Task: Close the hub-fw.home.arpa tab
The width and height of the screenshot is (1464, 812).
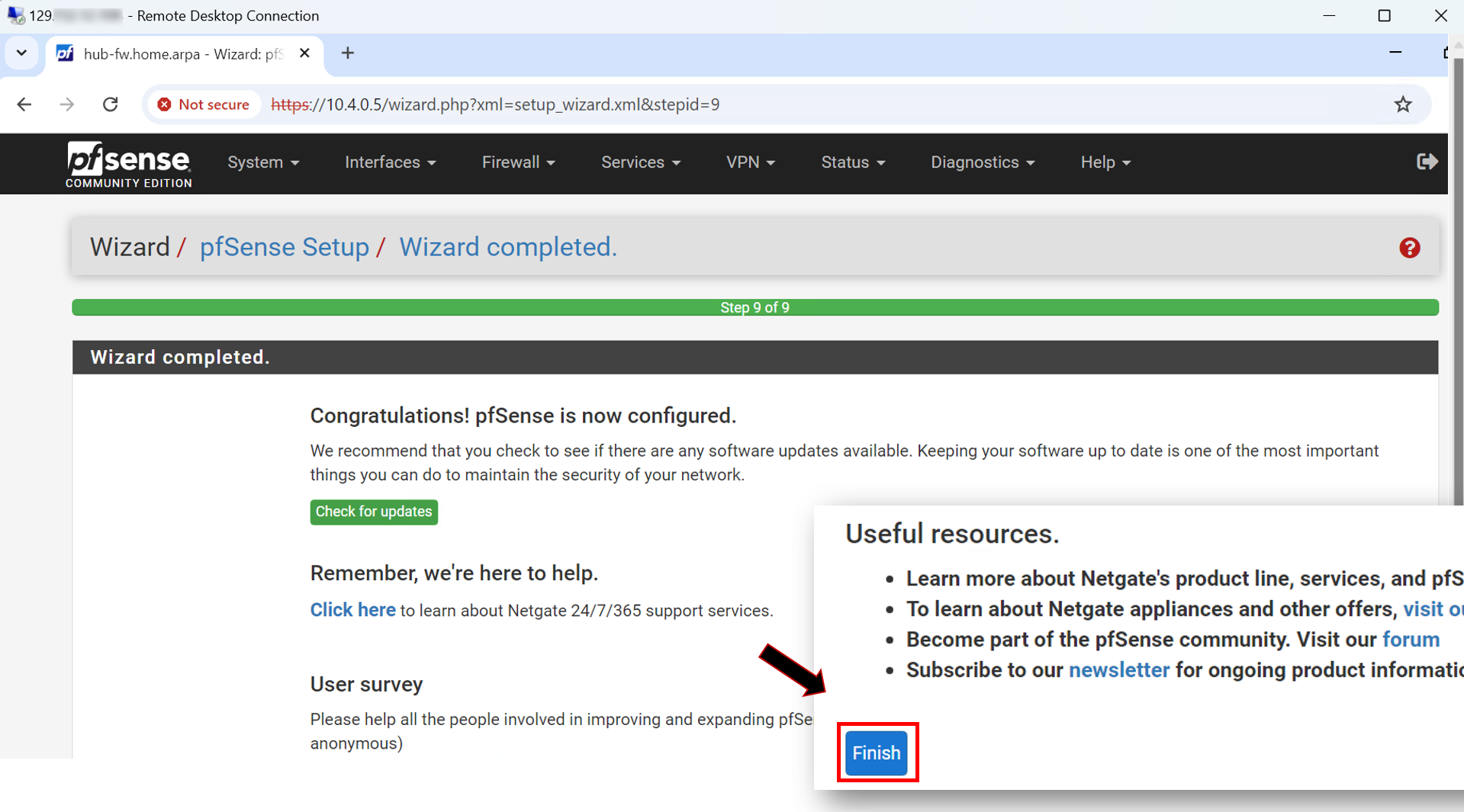Action: [x=304, y=53]
